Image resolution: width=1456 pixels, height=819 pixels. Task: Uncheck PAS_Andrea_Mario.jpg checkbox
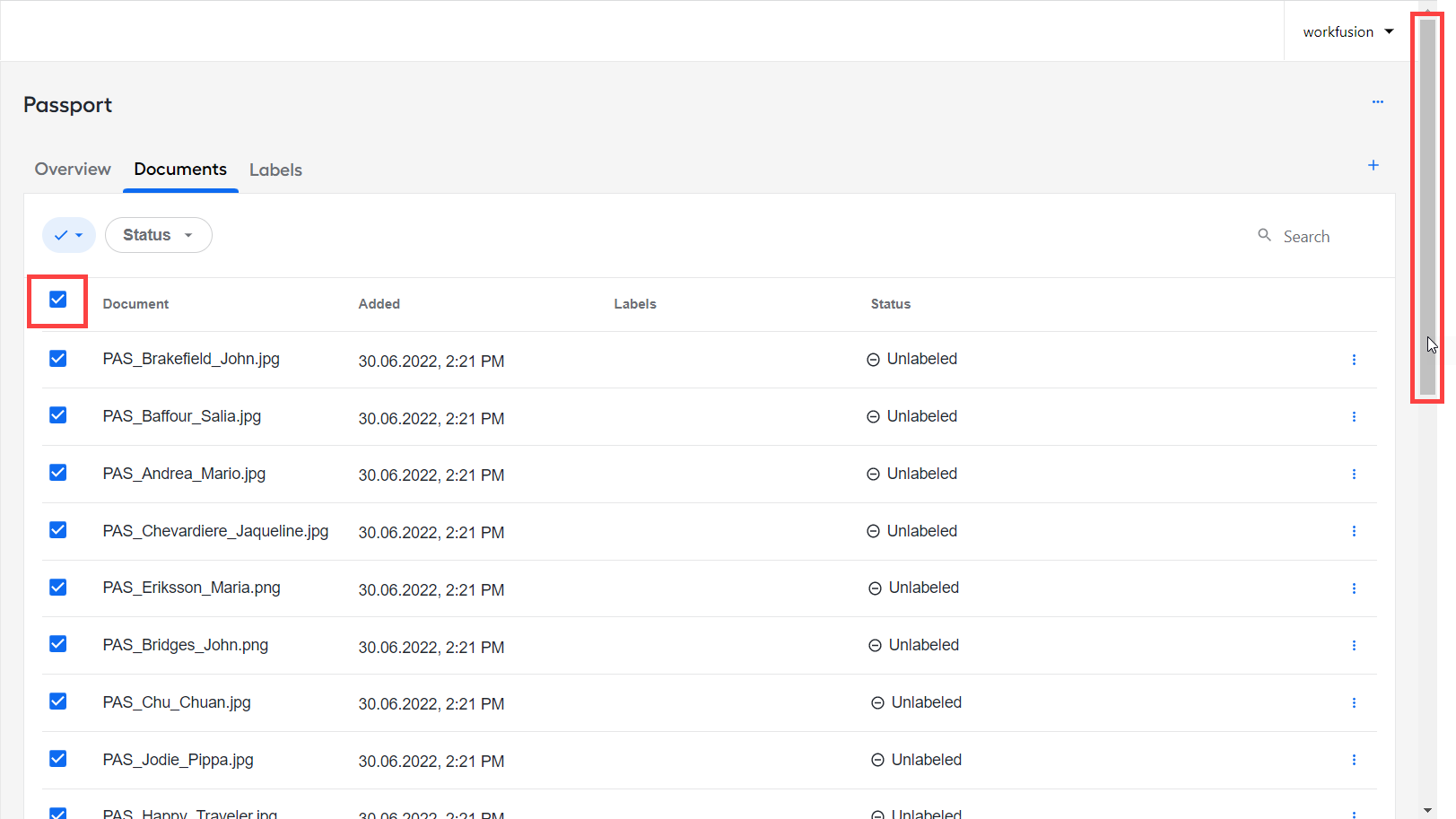(x=57, y=473)
